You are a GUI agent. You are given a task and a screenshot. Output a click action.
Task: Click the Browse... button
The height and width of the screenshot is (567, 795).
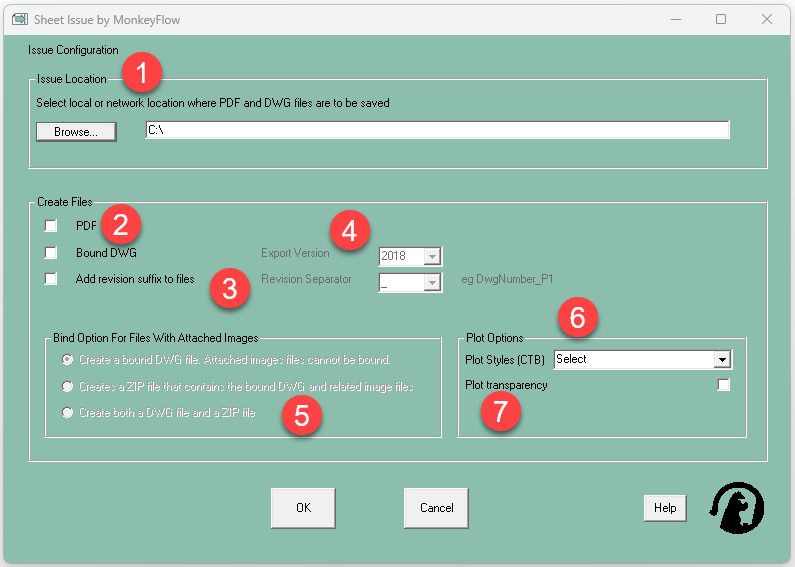[76, 132]
